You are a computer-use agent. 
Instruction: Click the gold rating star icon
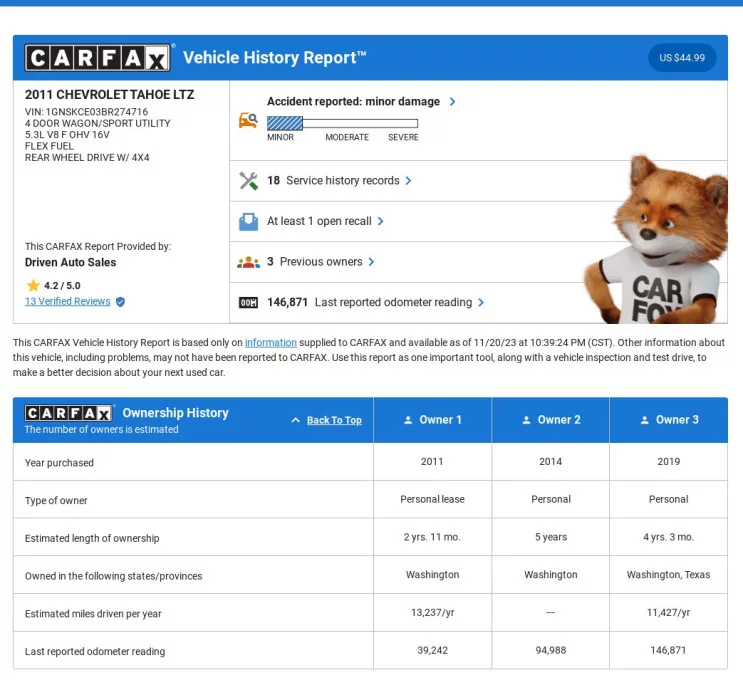[x=32, y=285]
